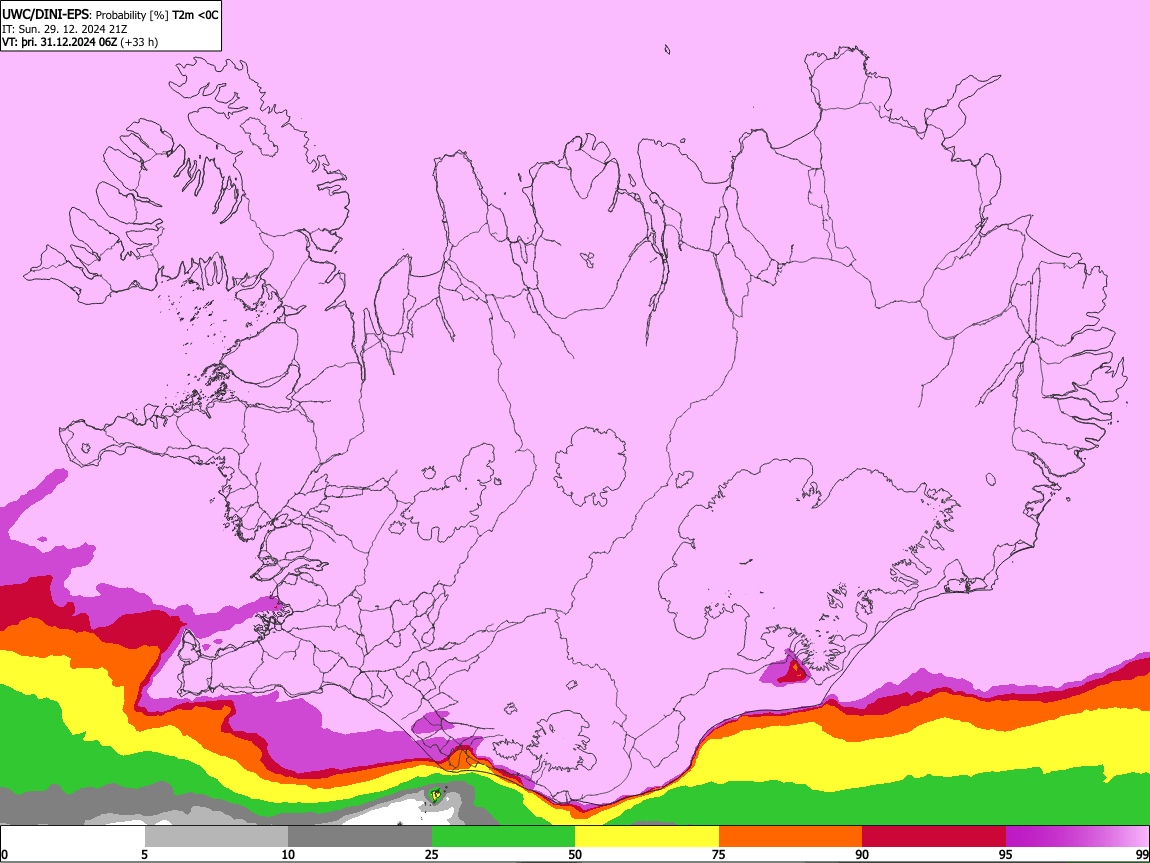Click the legend label '50'

point(575,855)
